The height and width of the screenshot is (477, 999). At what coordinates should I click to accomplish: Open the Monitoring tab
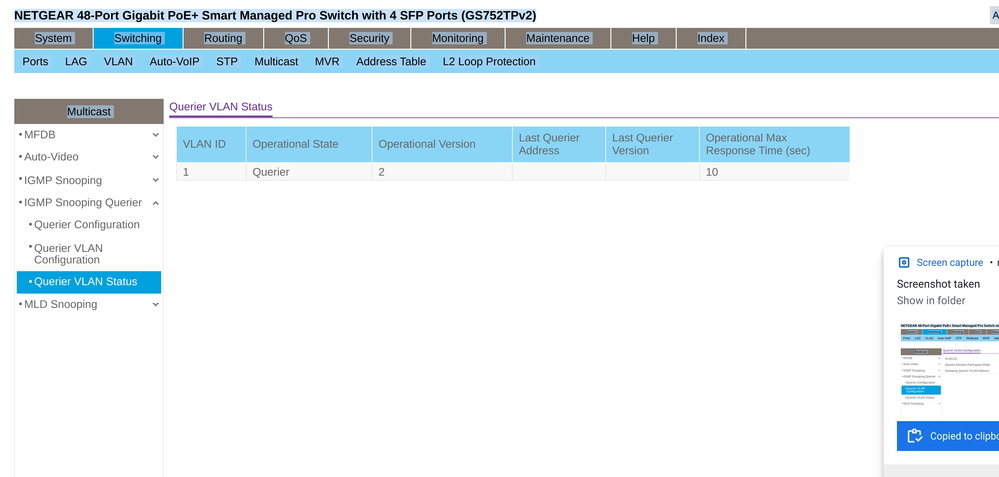click(x=457, y=38)
